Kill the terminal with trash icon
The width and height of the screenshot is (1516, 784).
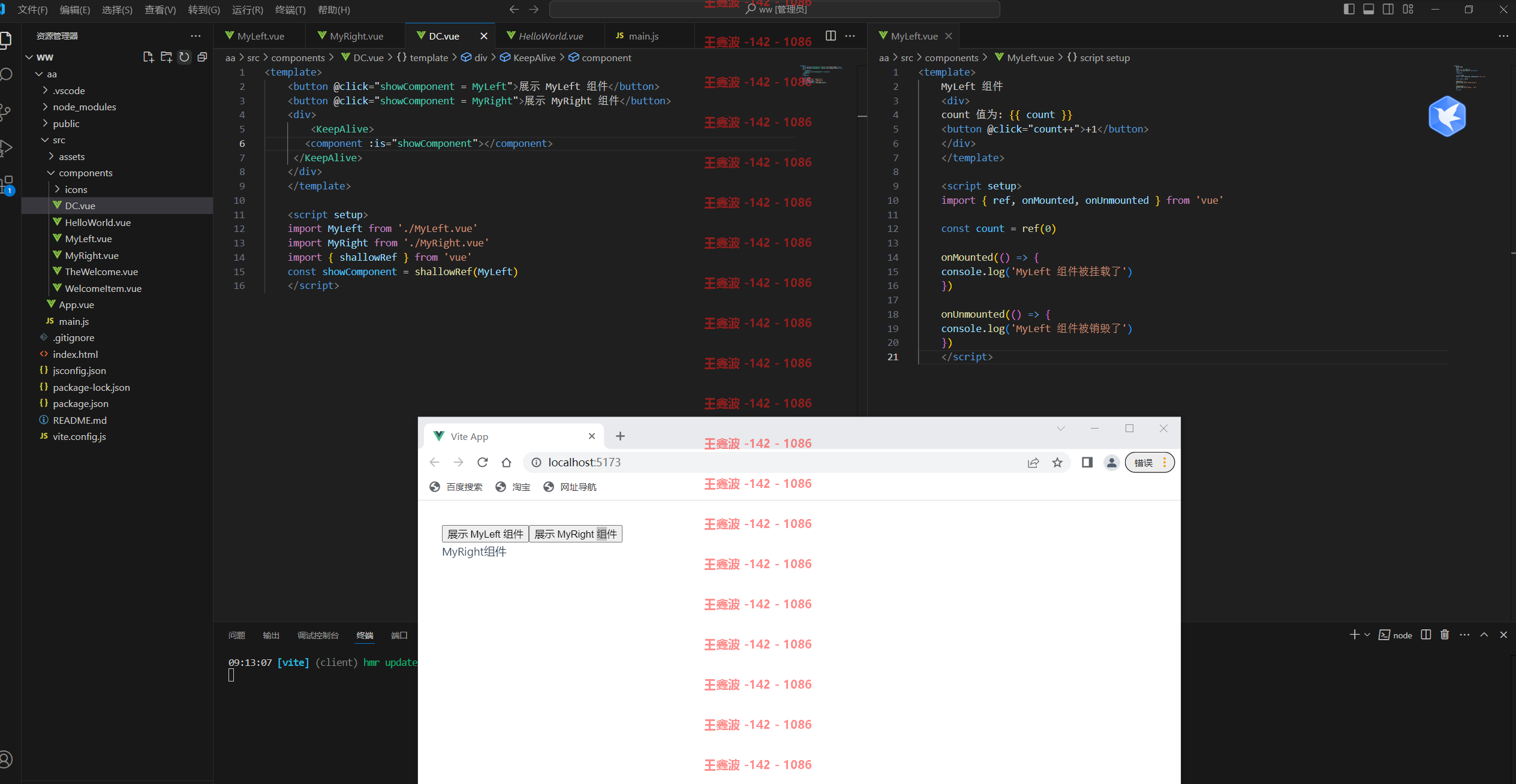(1445, 635)
